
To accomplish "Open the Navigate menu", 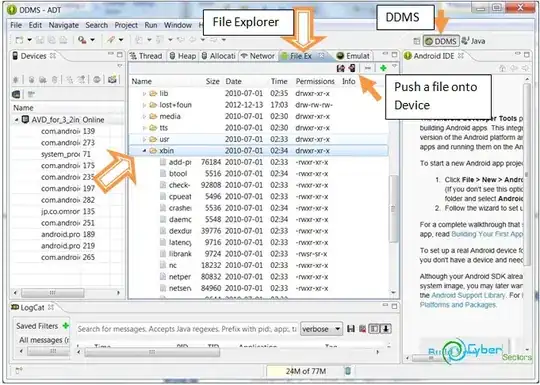I will click(64, 25).
